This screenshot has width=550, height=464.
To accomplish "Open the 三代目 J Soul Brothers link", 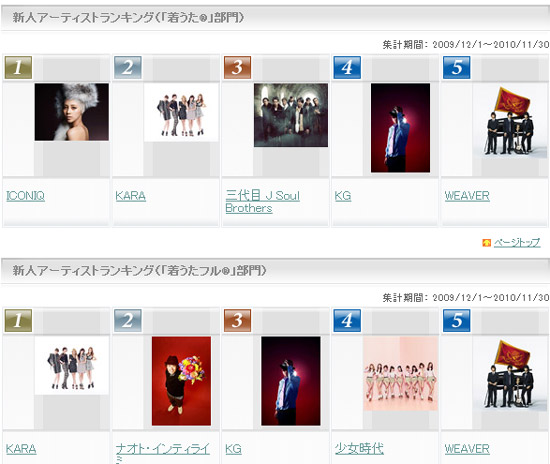I will coord(262,202).
